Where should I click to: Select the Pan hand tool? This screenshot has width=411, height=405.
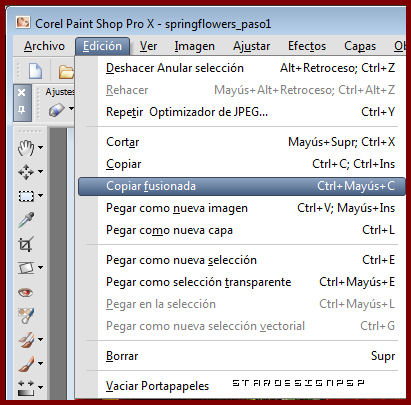26,148
